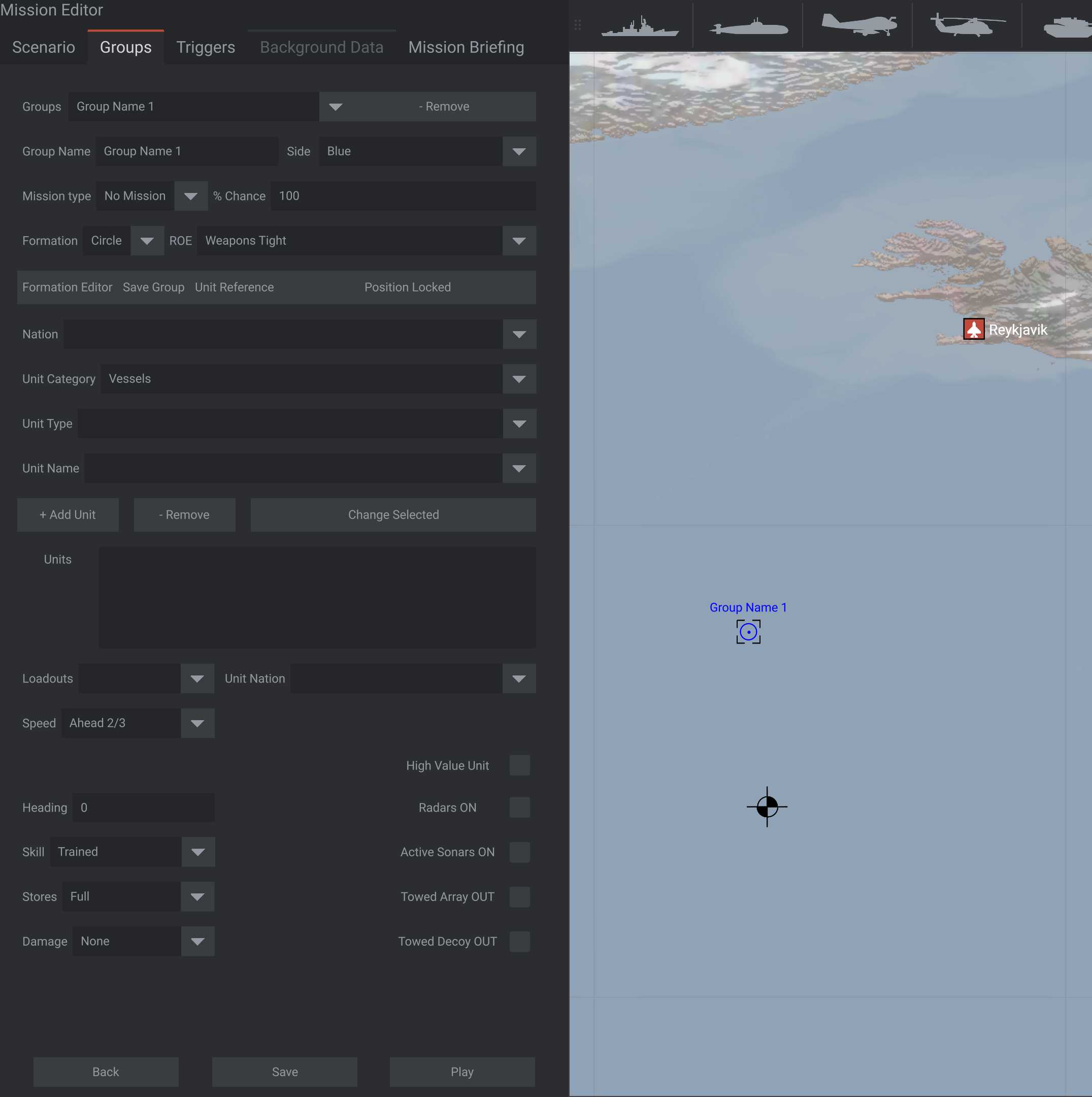1092x1097 pixels.
Task: Click the surface vessel icon in toolbar
Action: pyautogui.click(x=640, y=25)
